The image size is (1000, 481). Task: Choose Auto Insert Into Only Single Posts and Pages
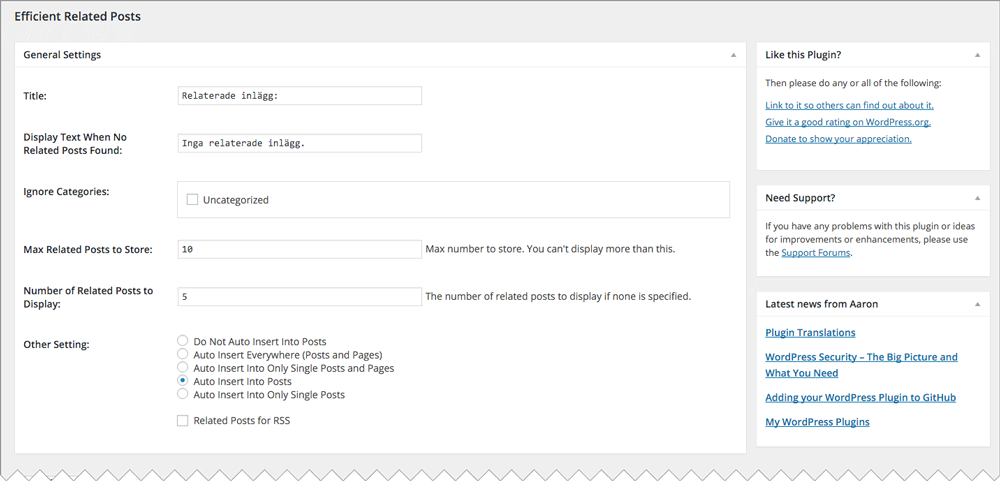click(183, 368)
